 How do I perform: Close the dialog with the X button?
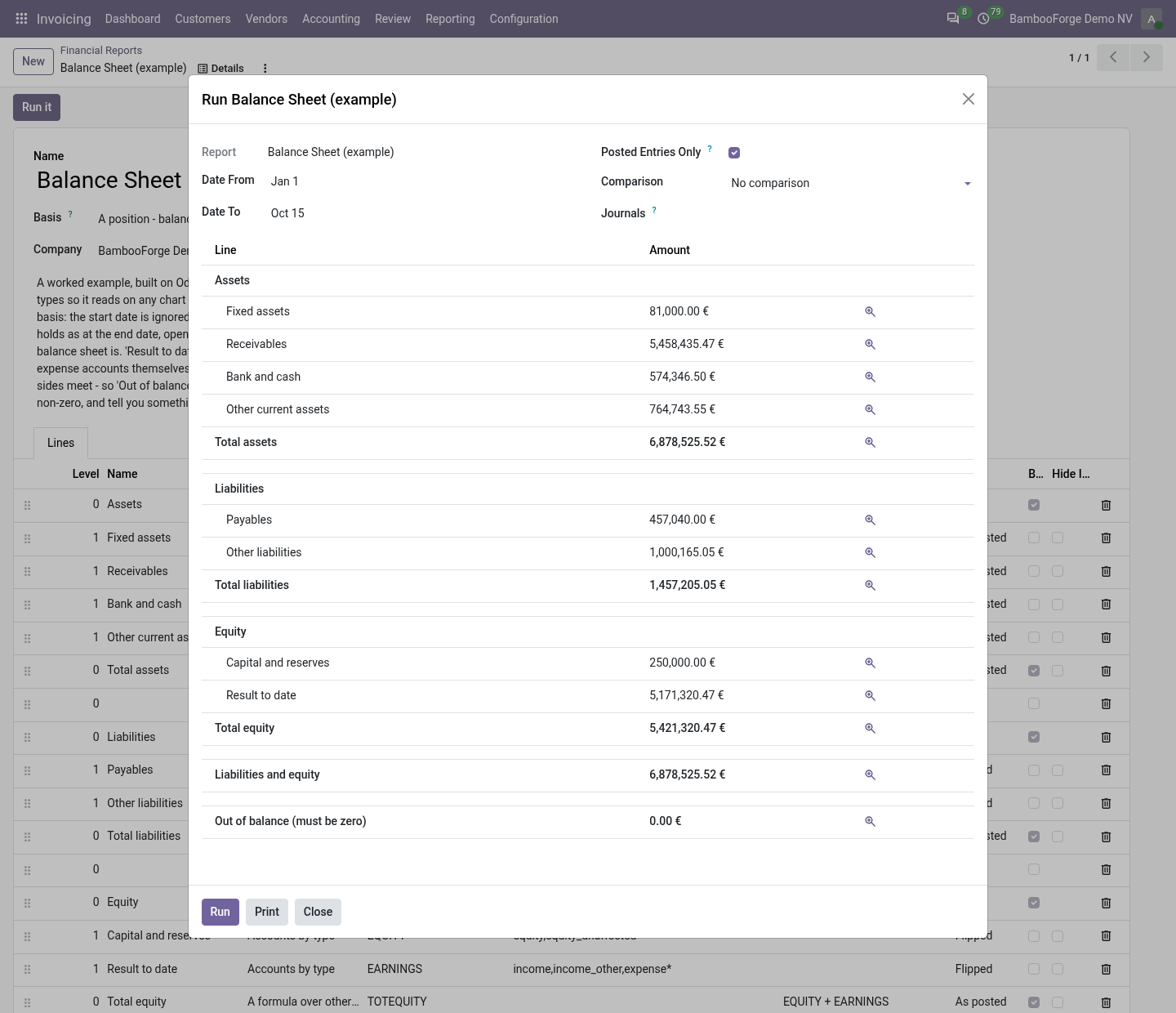click(969, 99)
